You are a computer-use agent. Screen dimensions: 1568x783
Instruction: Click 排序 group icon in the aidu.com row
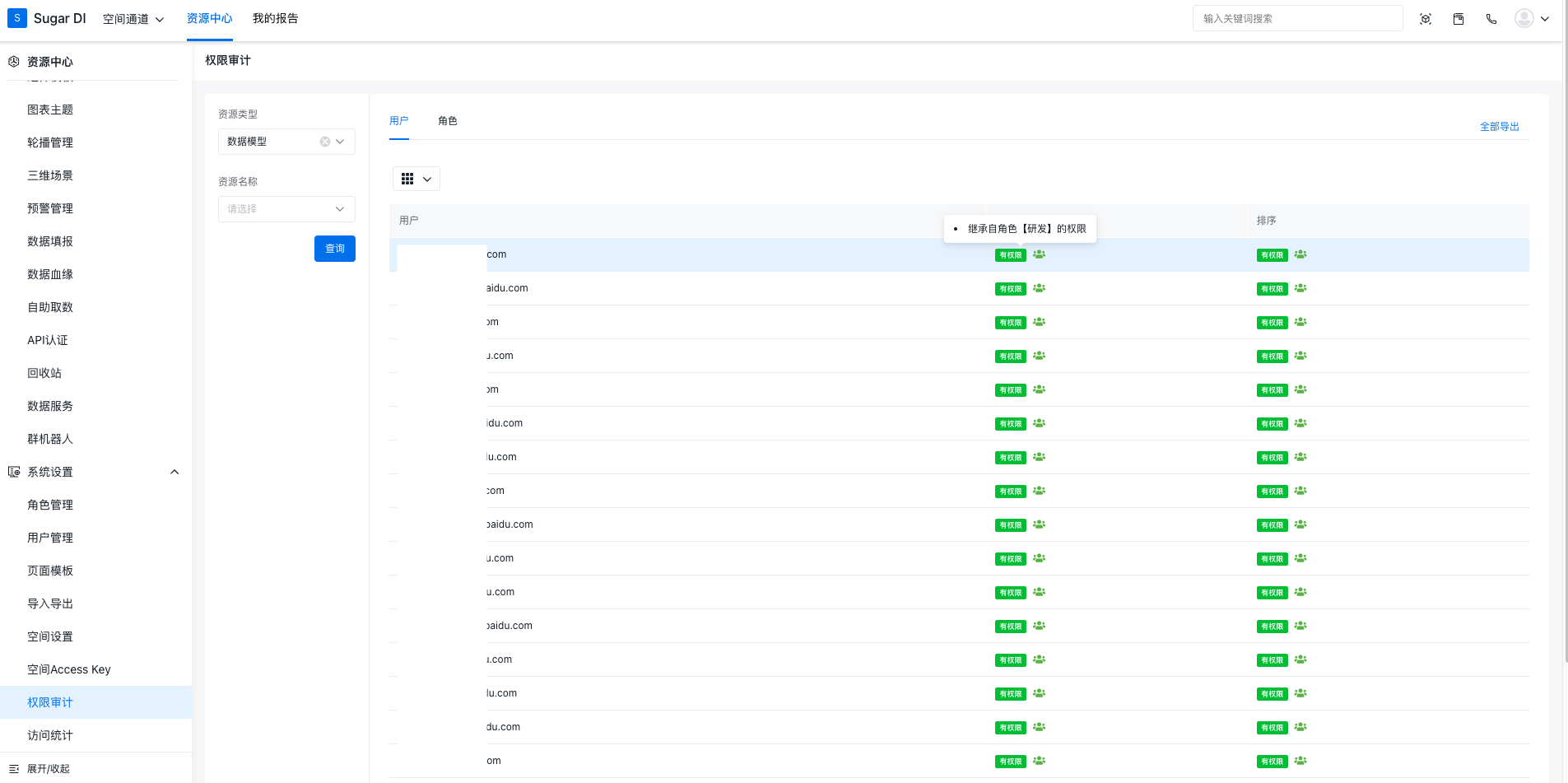pos(1300,288)
